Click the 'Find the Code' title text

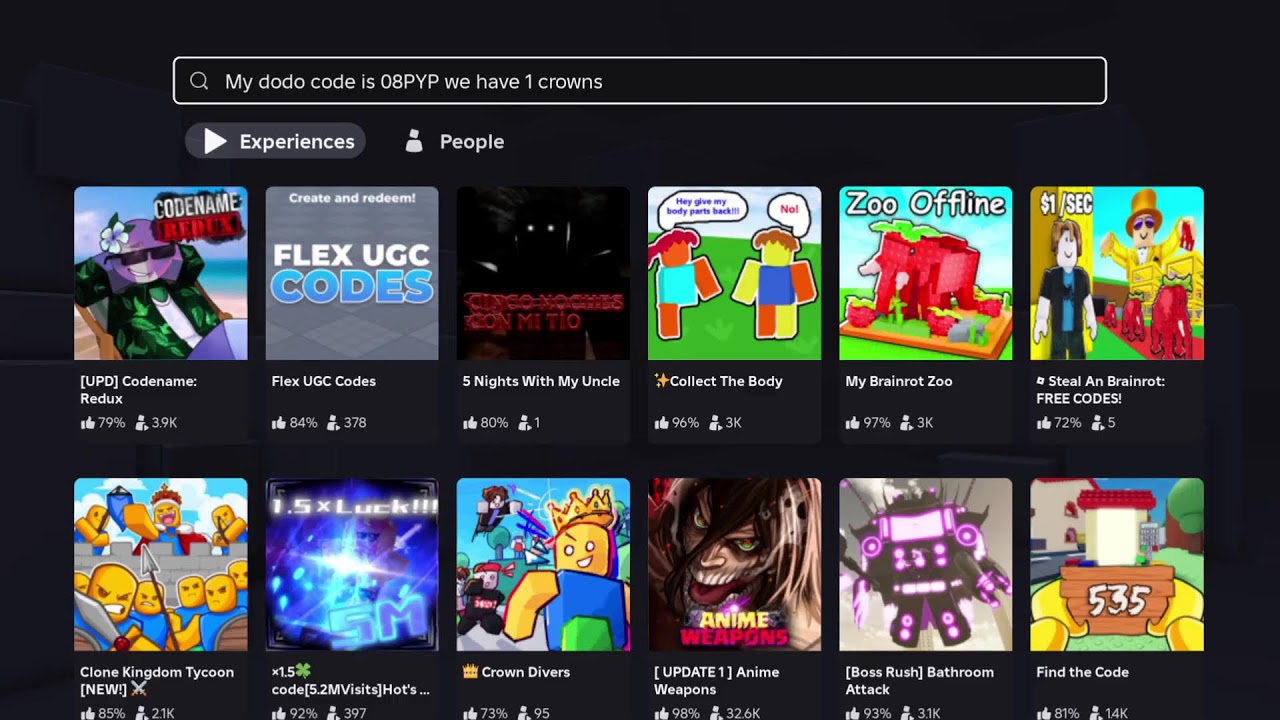coord(1082,672)
